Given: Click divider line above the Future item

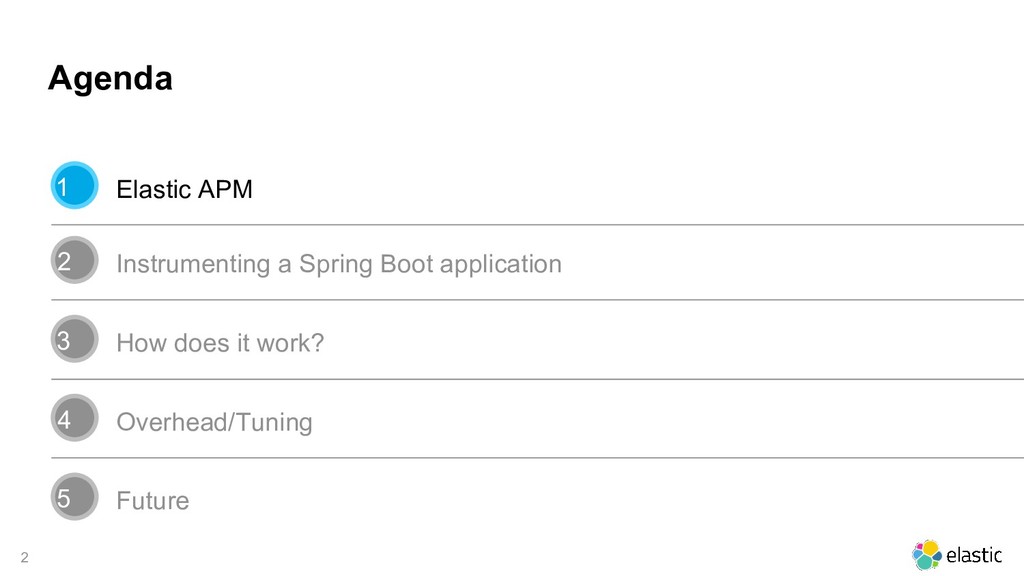Looking at the screenshot, I should click(x=537, y=458).
